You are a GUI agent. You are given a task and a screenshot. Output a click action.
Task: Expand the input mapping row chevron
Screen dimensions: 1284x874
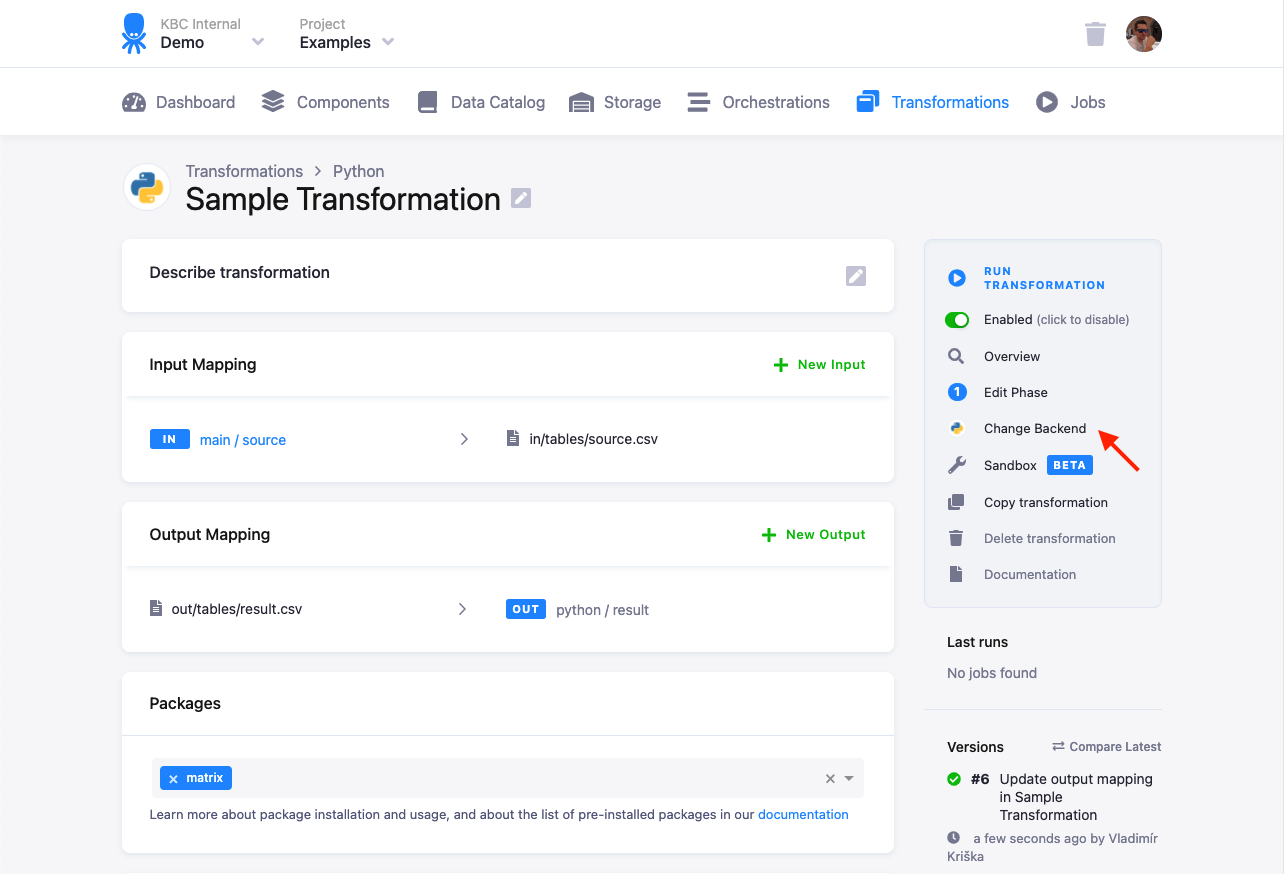pyautogui.click(x=464, y=439)
